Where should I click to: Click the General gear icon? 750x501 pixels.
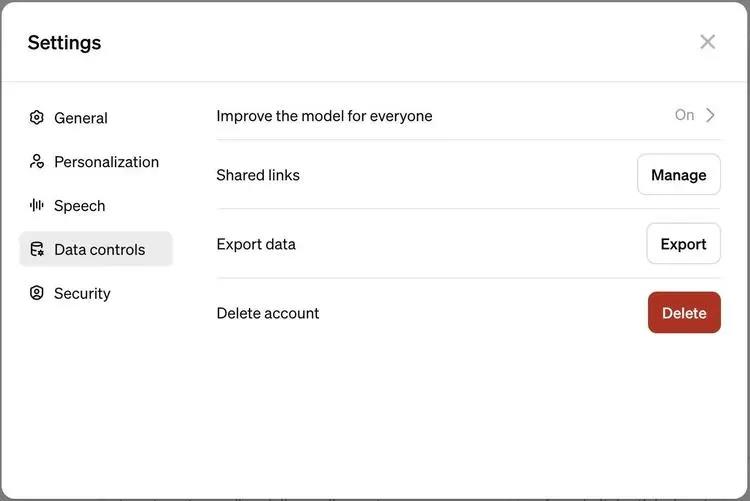(37, 118)
